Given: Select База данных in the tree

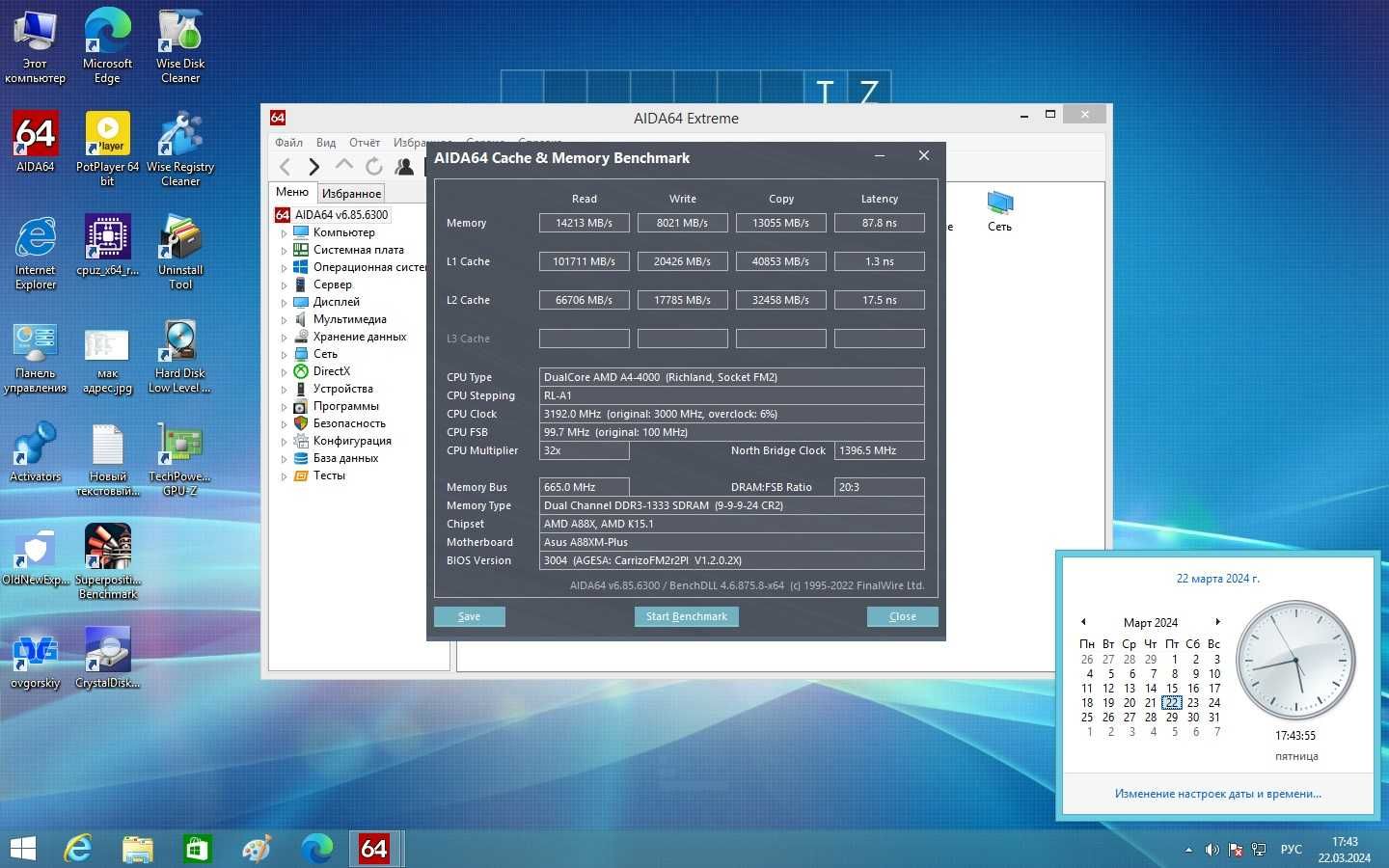Looking at the screenshot, I should (345, 458).
